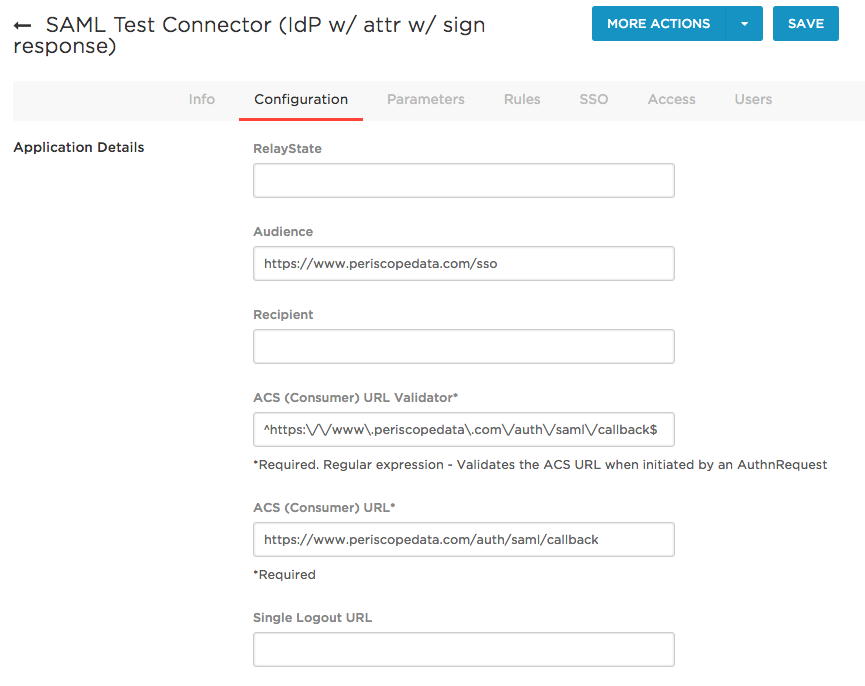The image size is (865, 686).
Task: Click the MORE ACTIONS button
Action: [x=659, y=24]
